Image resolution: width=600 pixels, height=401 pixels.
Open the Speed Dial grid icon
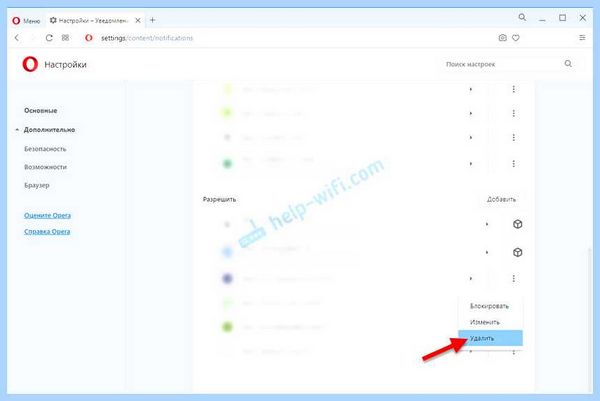(65, 37)
